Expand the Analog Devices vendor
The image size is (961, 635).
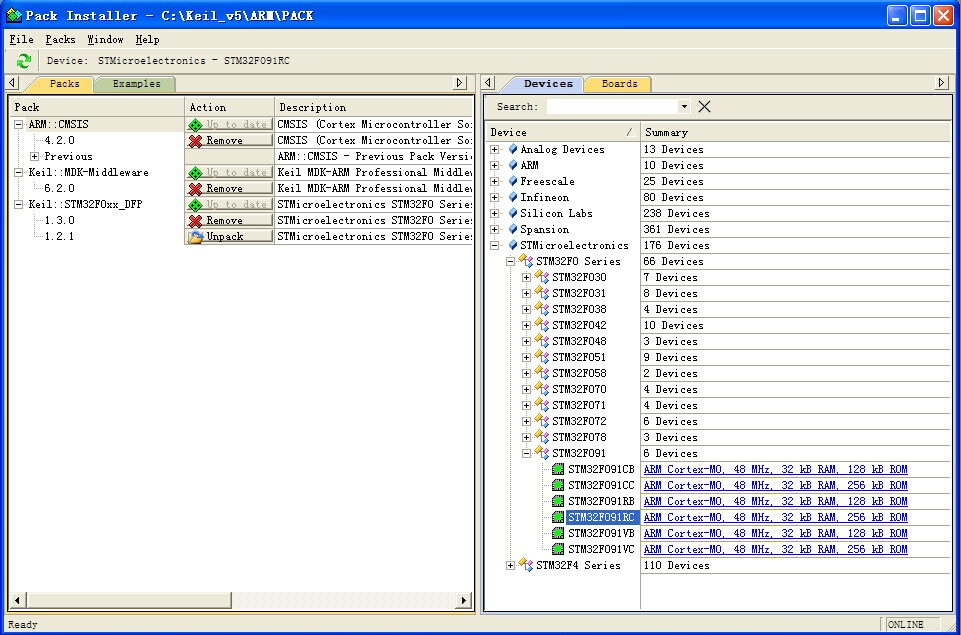(x=495, y=149)
